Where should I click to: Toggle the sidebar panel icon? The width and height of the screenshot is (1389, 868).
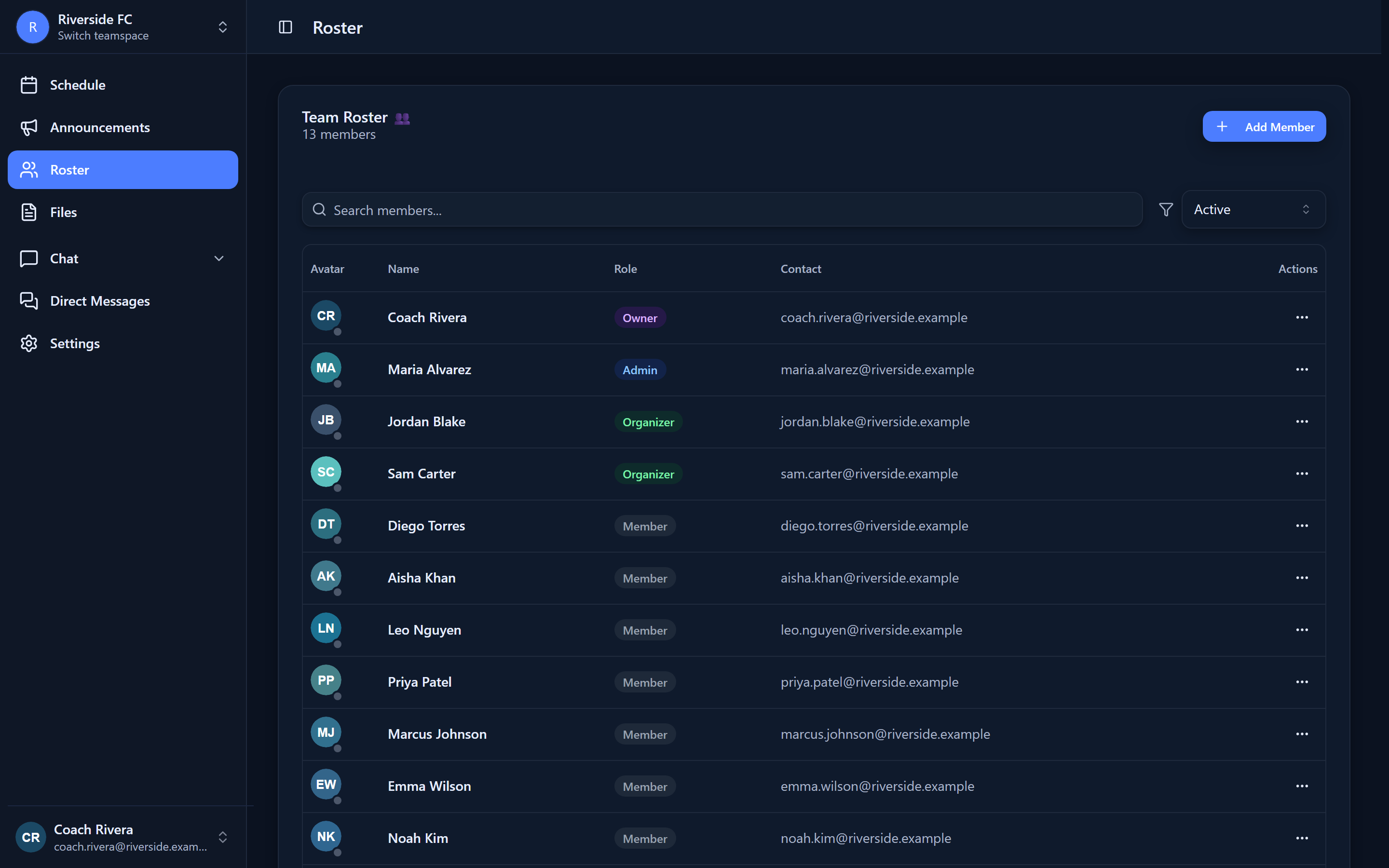[285, 27]
